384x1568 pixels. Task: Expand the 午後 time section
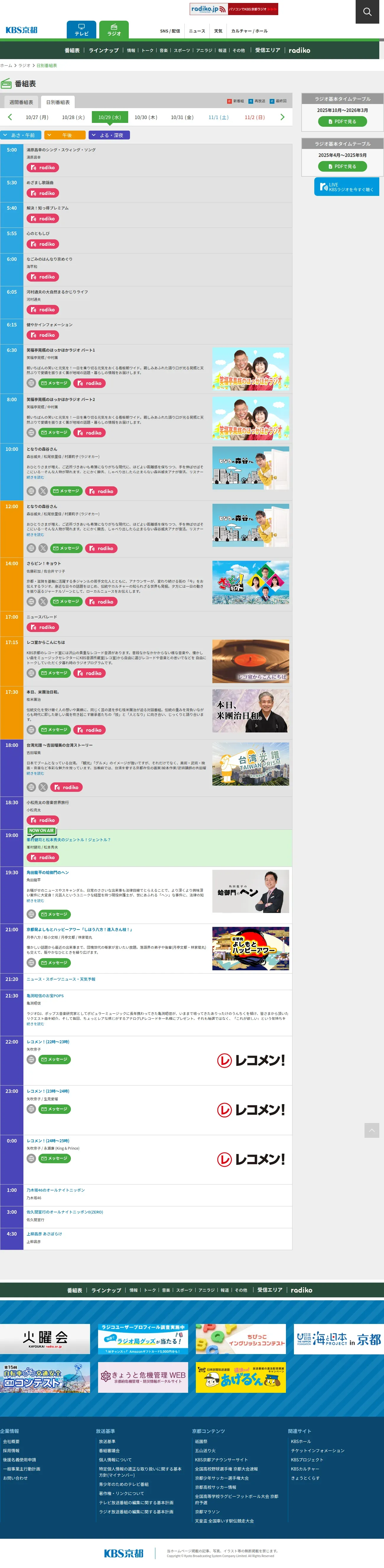[65, 135]
